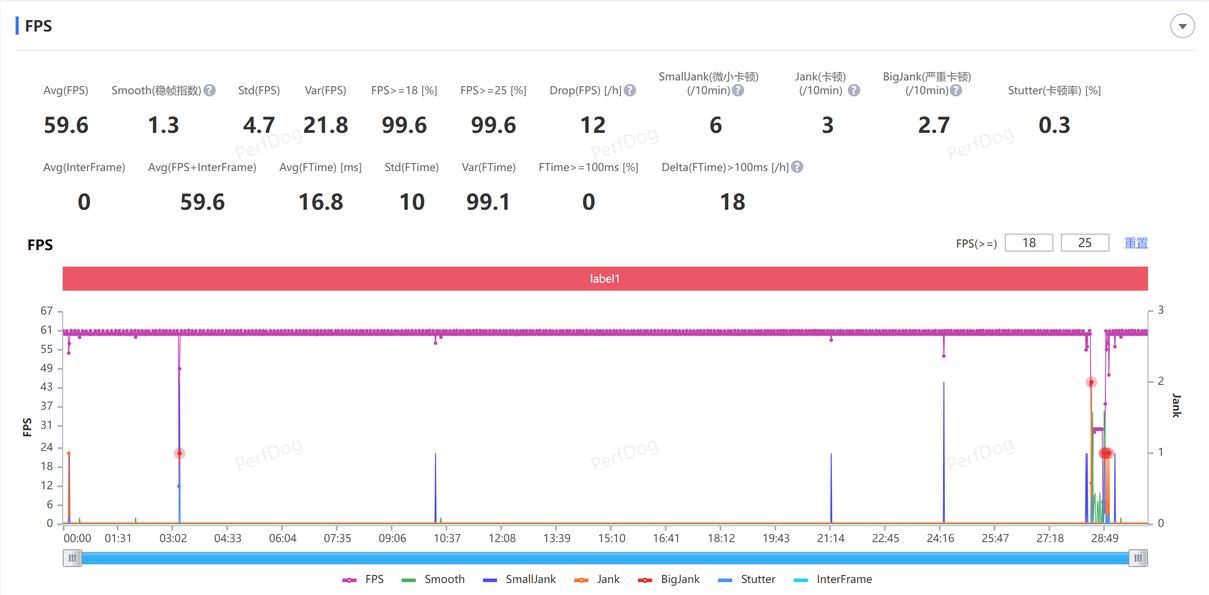Select the red label1 bar
Screen dimensions: 1209x595
point(604,279)
